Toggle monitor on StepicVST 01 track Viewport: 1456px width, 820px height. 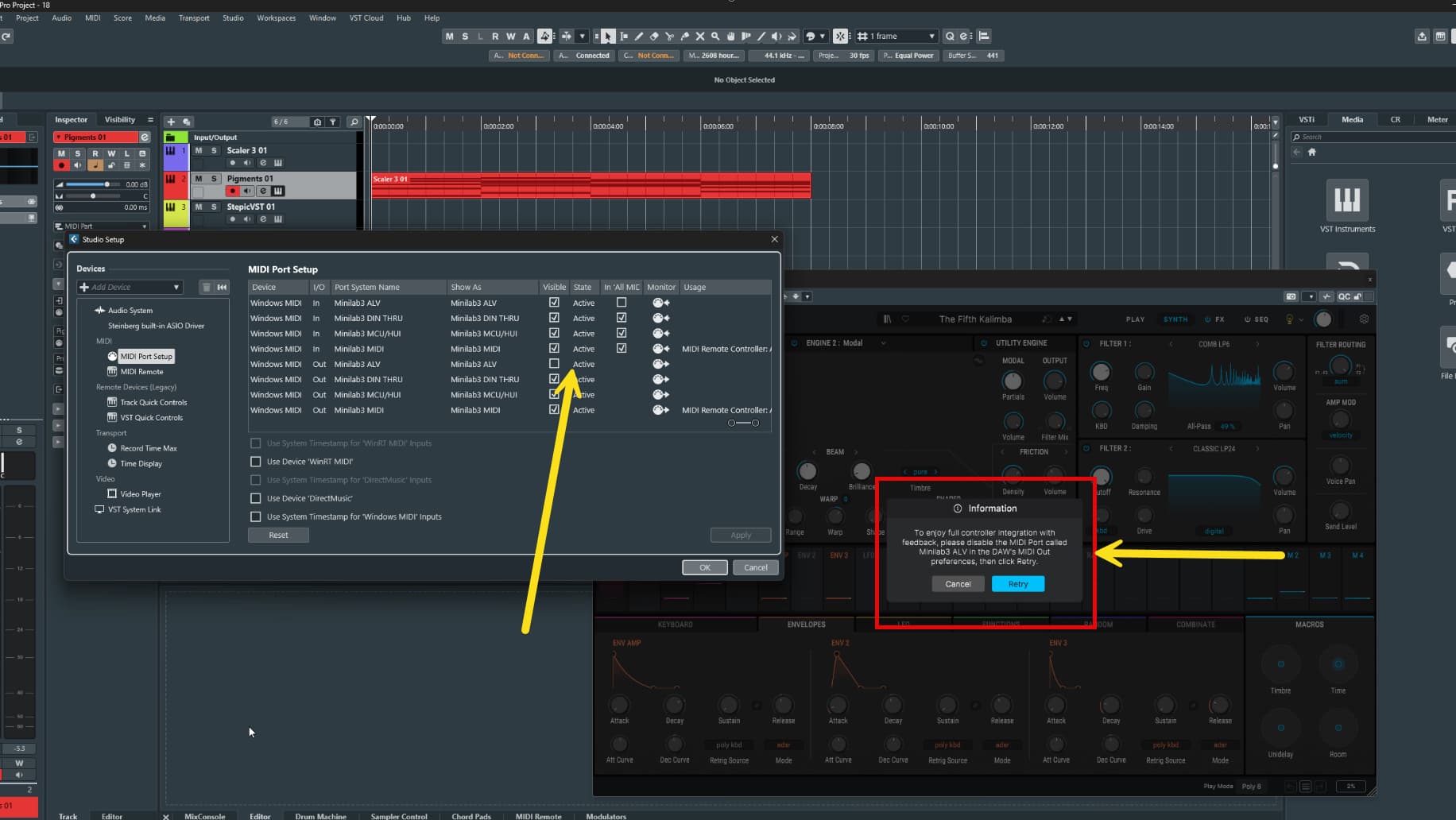(247, 219)
